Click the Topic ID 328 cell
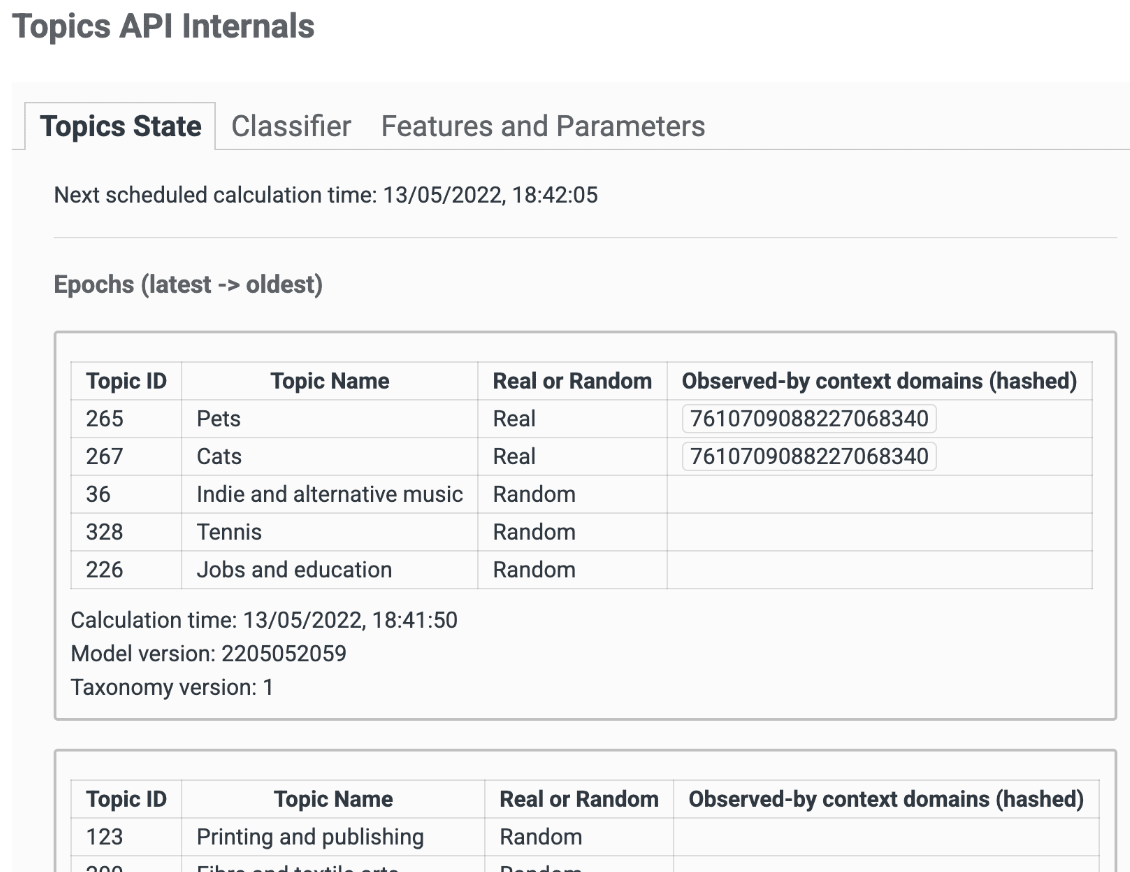 point(105,532)
